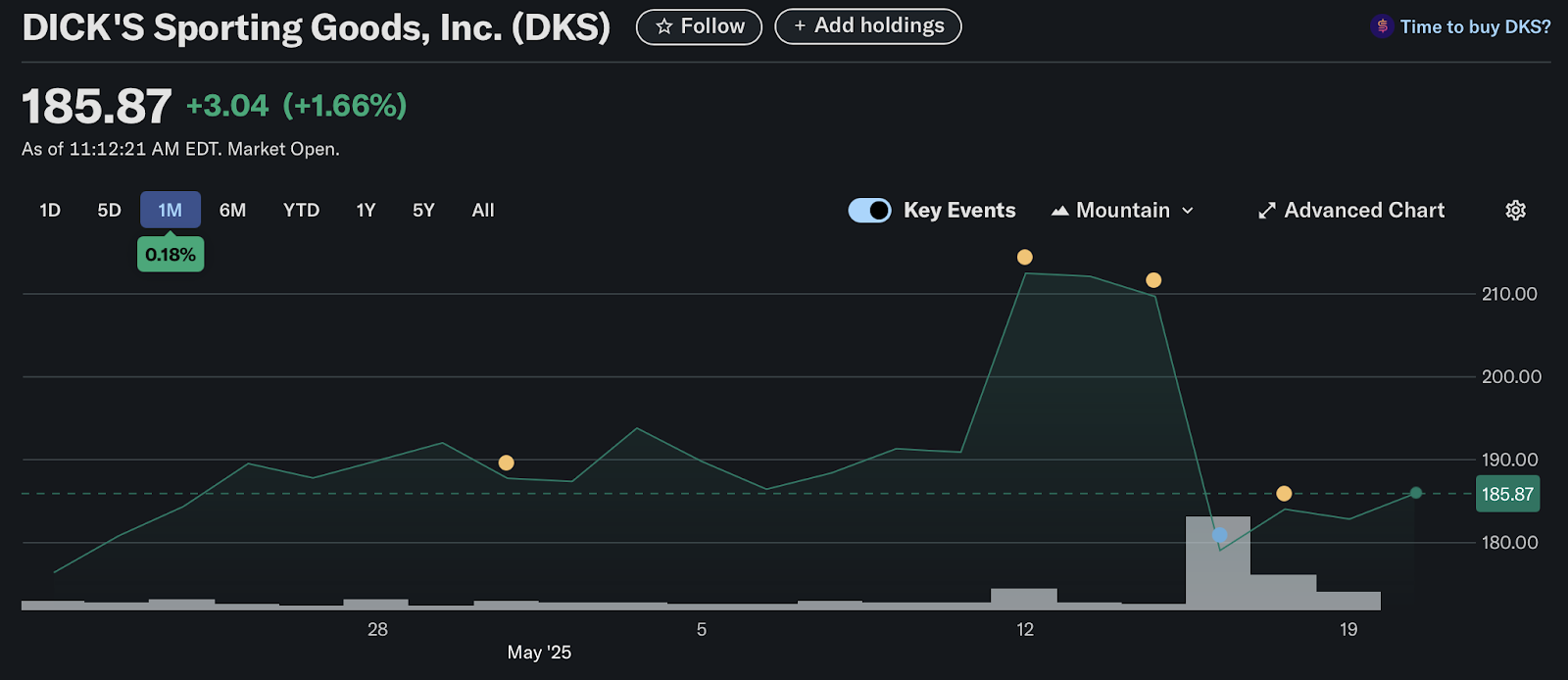1568x680 pixels.
Task: Click the blue event marker at price low
Action: [1219, 535]
